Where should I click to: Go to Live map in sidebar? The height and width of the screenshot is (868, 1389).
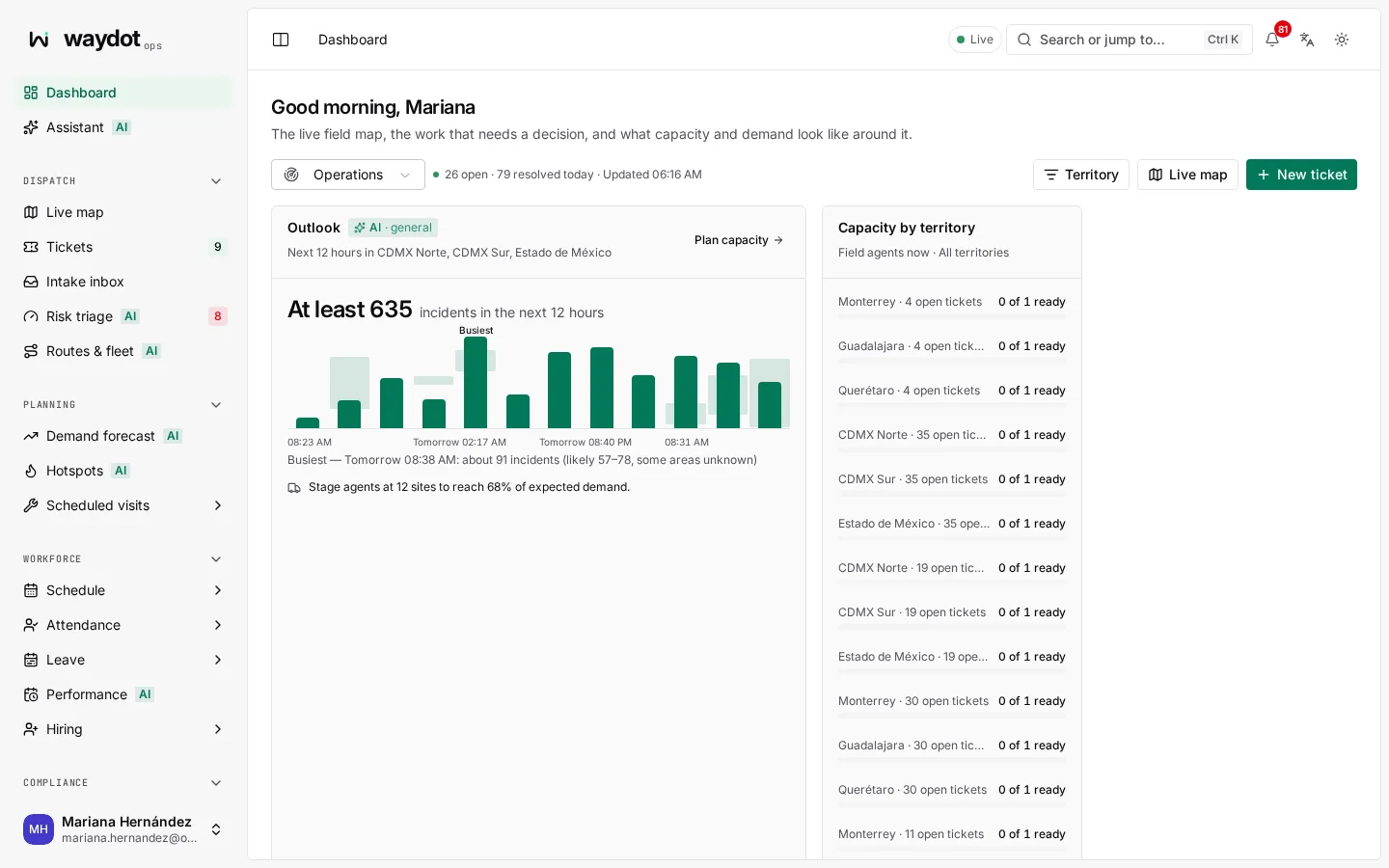click(123, 212)
